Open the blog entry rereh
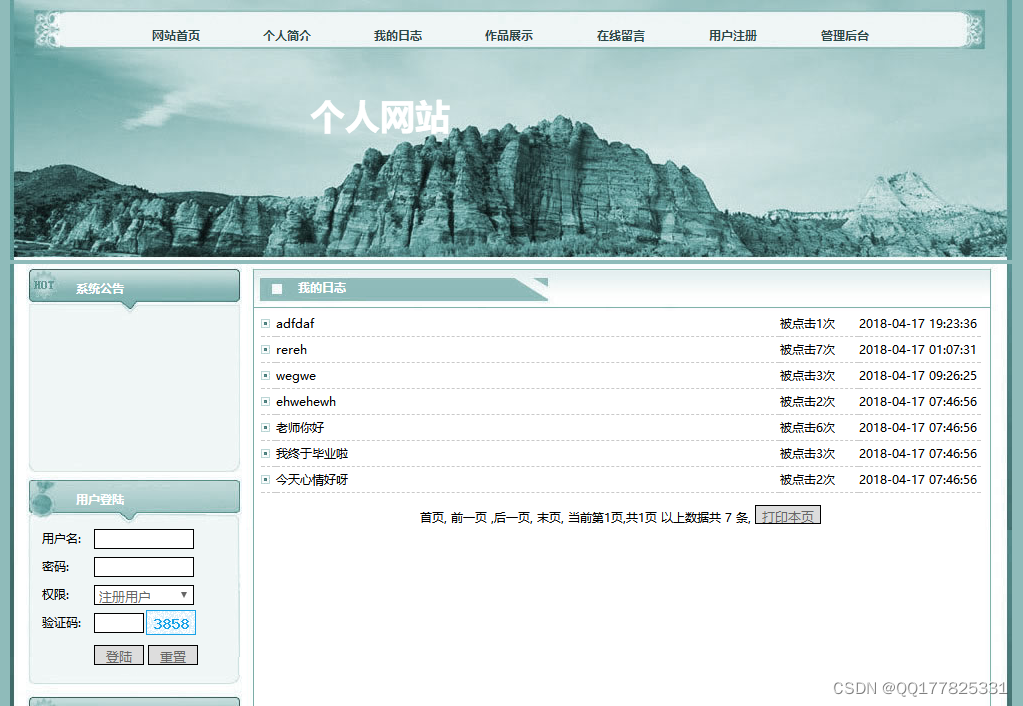The image size is (1023, 706). click(x=291, y=349)
